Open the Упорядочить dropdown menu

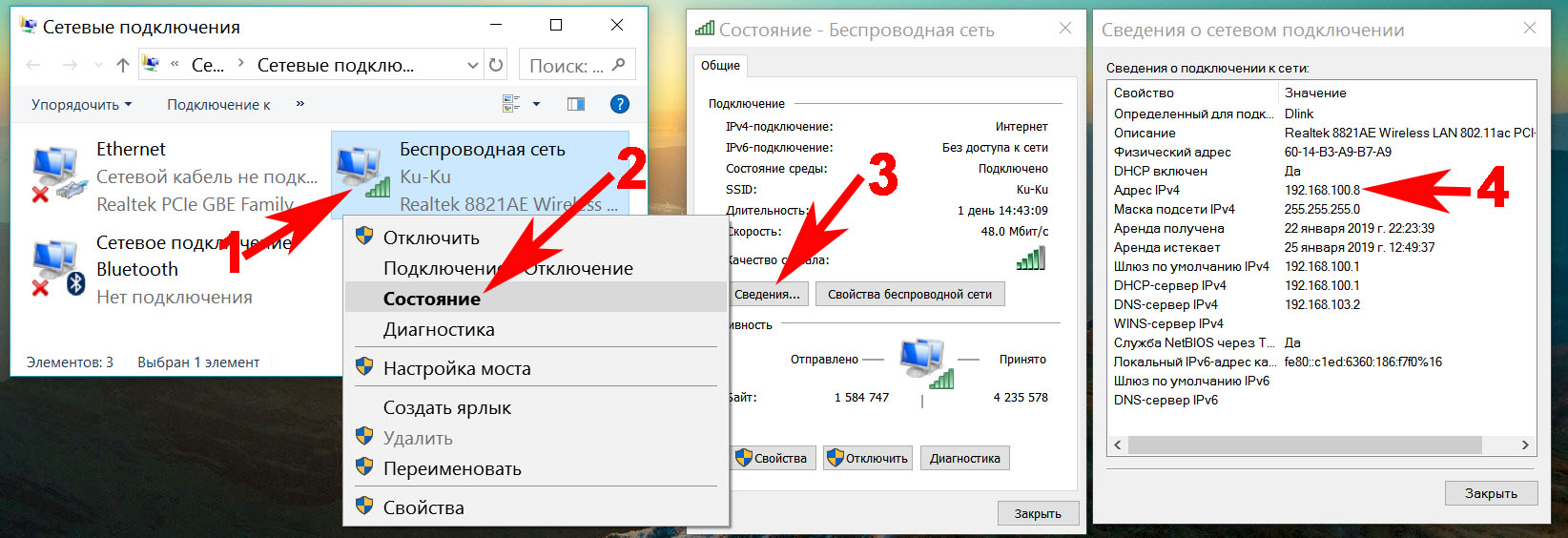click(x=81, y=105)
